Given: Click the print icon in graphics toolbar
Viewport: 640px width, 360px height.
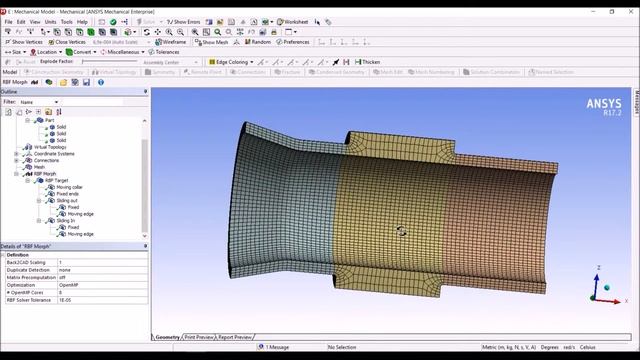Looking at the screenshot, I should (x=274, y=32).
